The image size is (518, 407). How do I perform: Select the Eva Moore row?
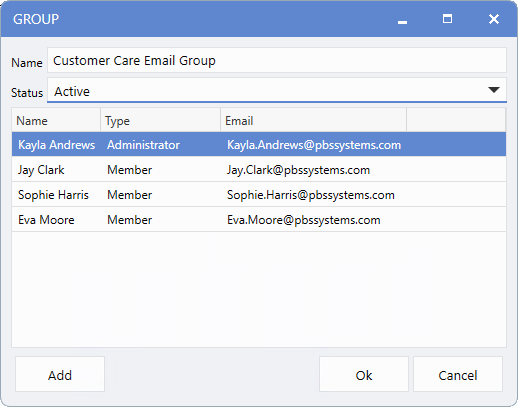[x=259, y=220]
